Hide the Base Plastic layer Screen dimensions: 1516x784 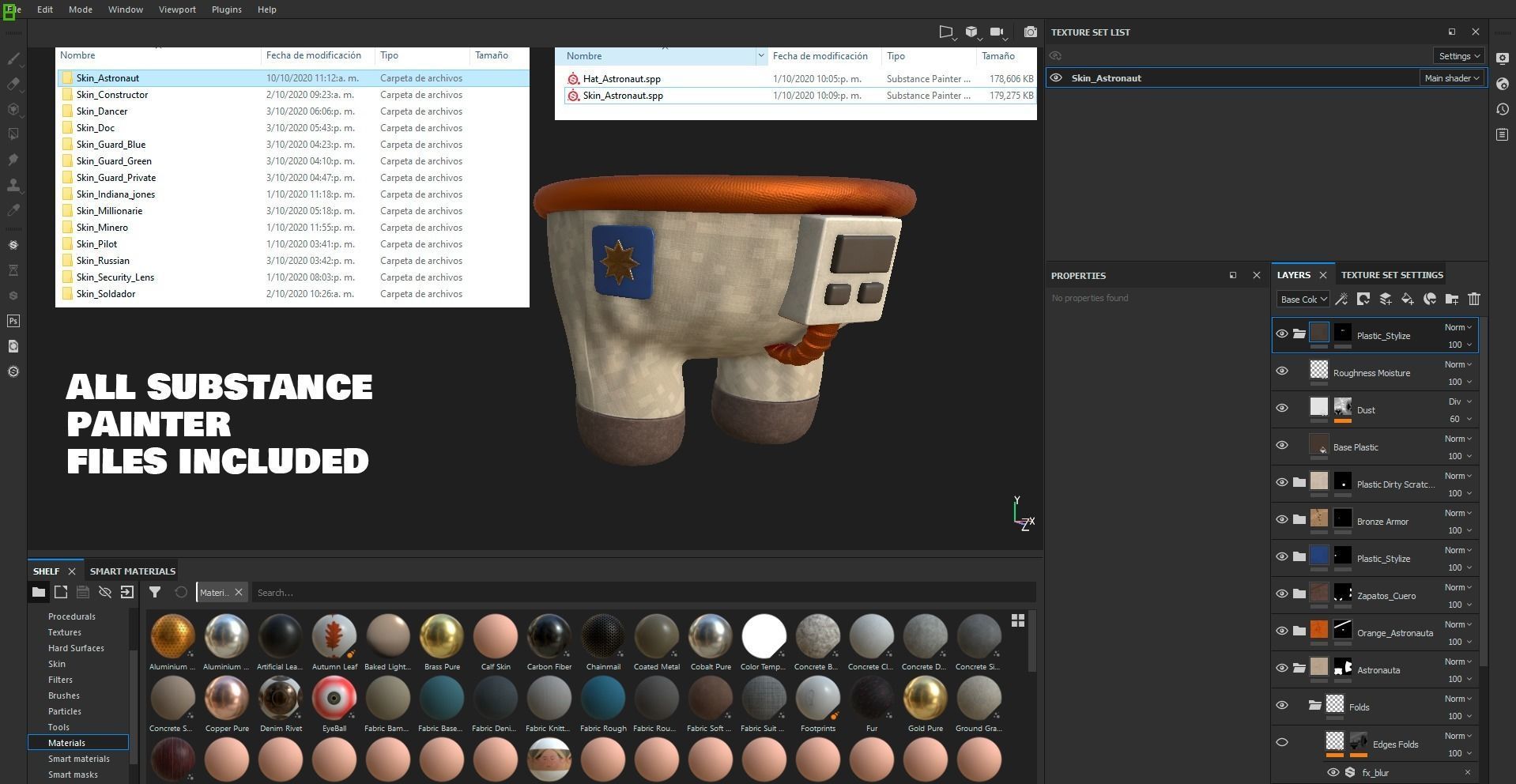[1282, 445]
